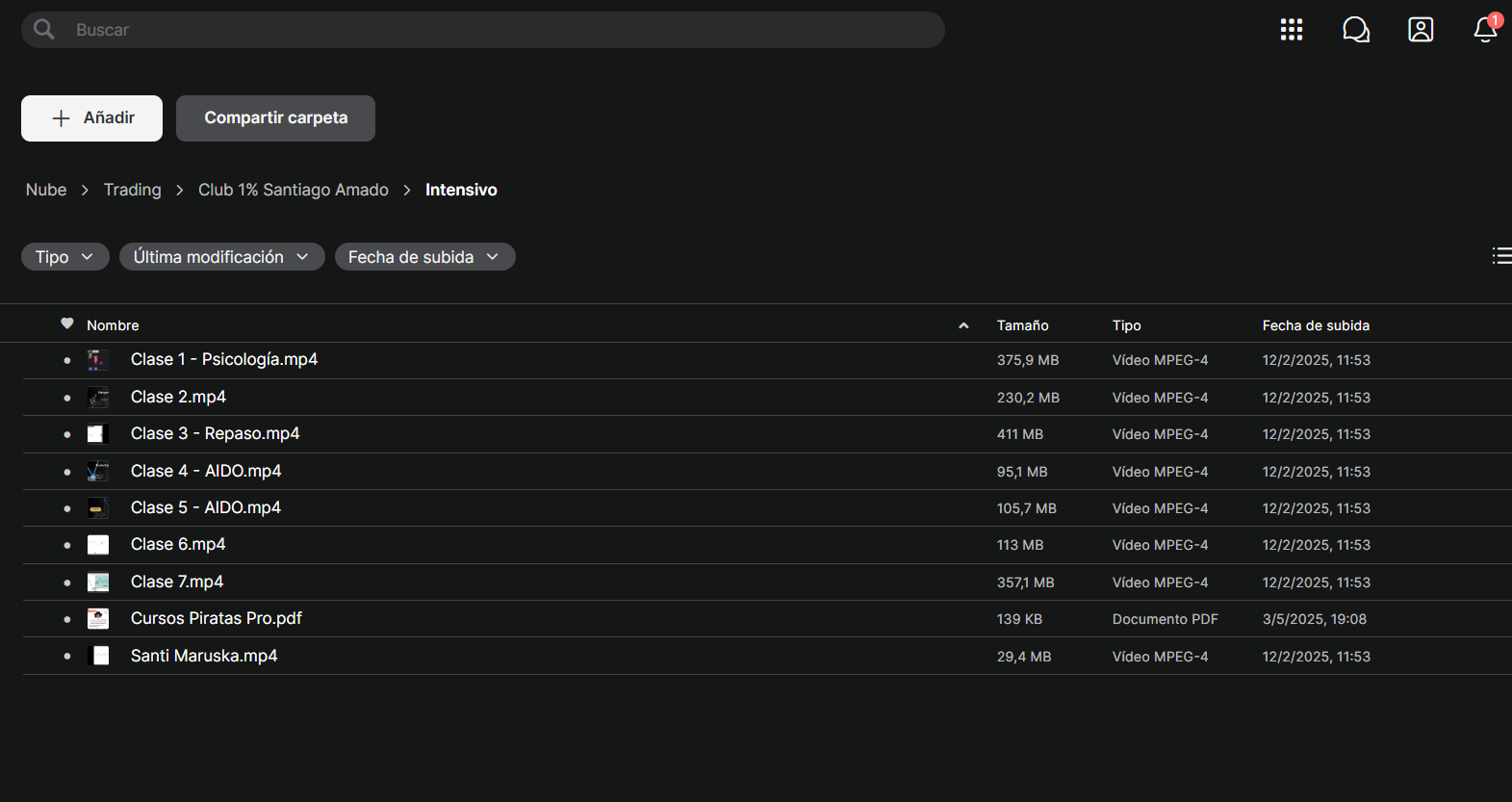Toggle favorite dot for Clase 4 - AIDO.mp4
The width and height of the screenshot is (1512, 802).
click(67, 472)
